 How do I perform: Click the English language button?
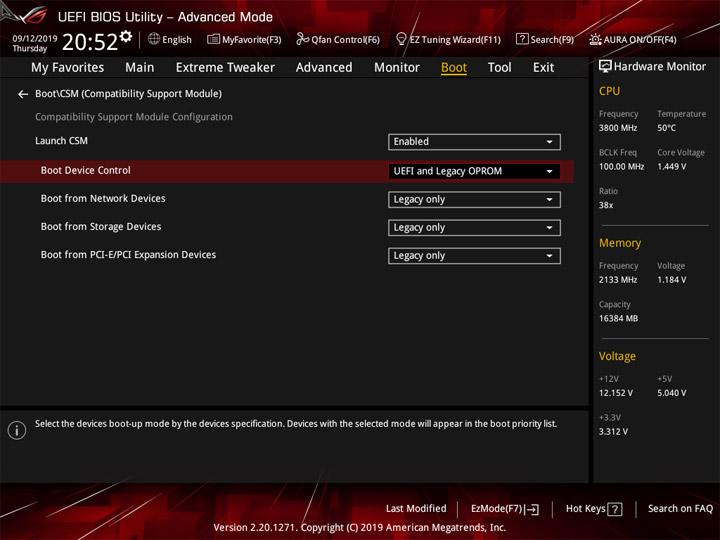(177, 40)
